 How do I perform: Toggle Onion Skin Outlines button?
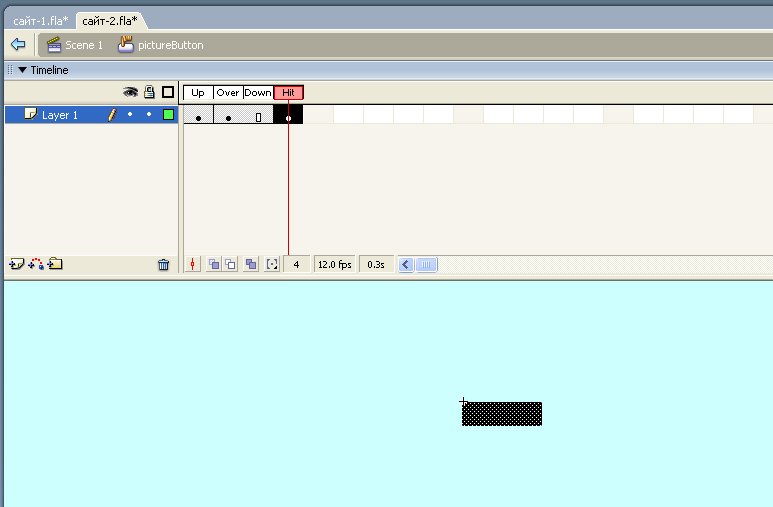pos(231,264)
